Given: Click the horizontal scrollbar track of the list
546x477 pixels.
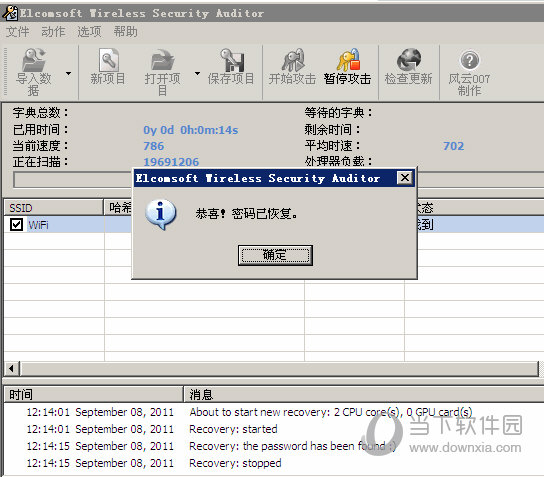Looking at the screenshot, I should click(279, 368).
